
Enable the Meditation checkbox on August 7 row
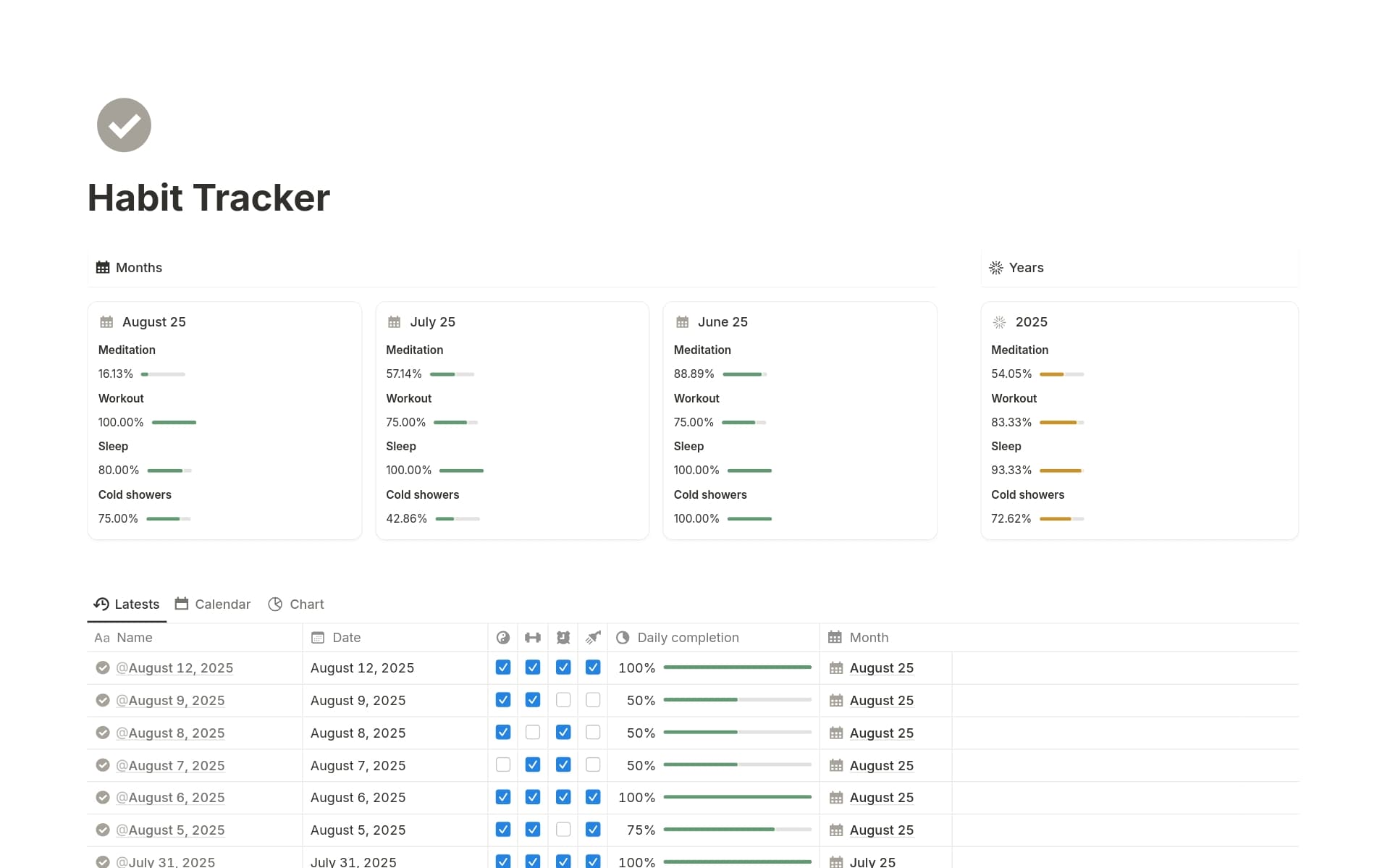(x=503, y=764)
